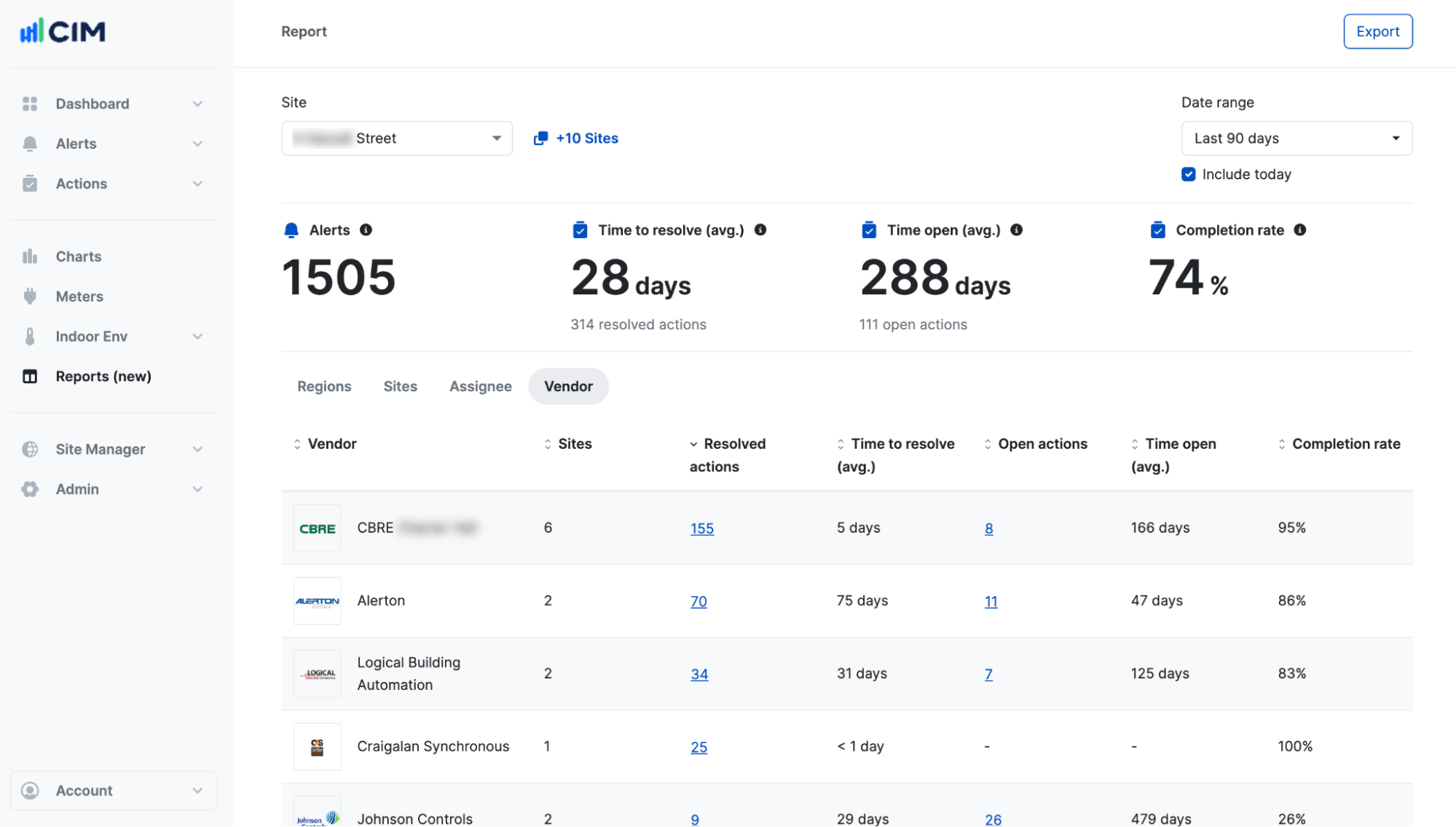Click sort arrow on Resolved actions column
Viewport: 1456px width, 827px height.
(x=694, y=444)
